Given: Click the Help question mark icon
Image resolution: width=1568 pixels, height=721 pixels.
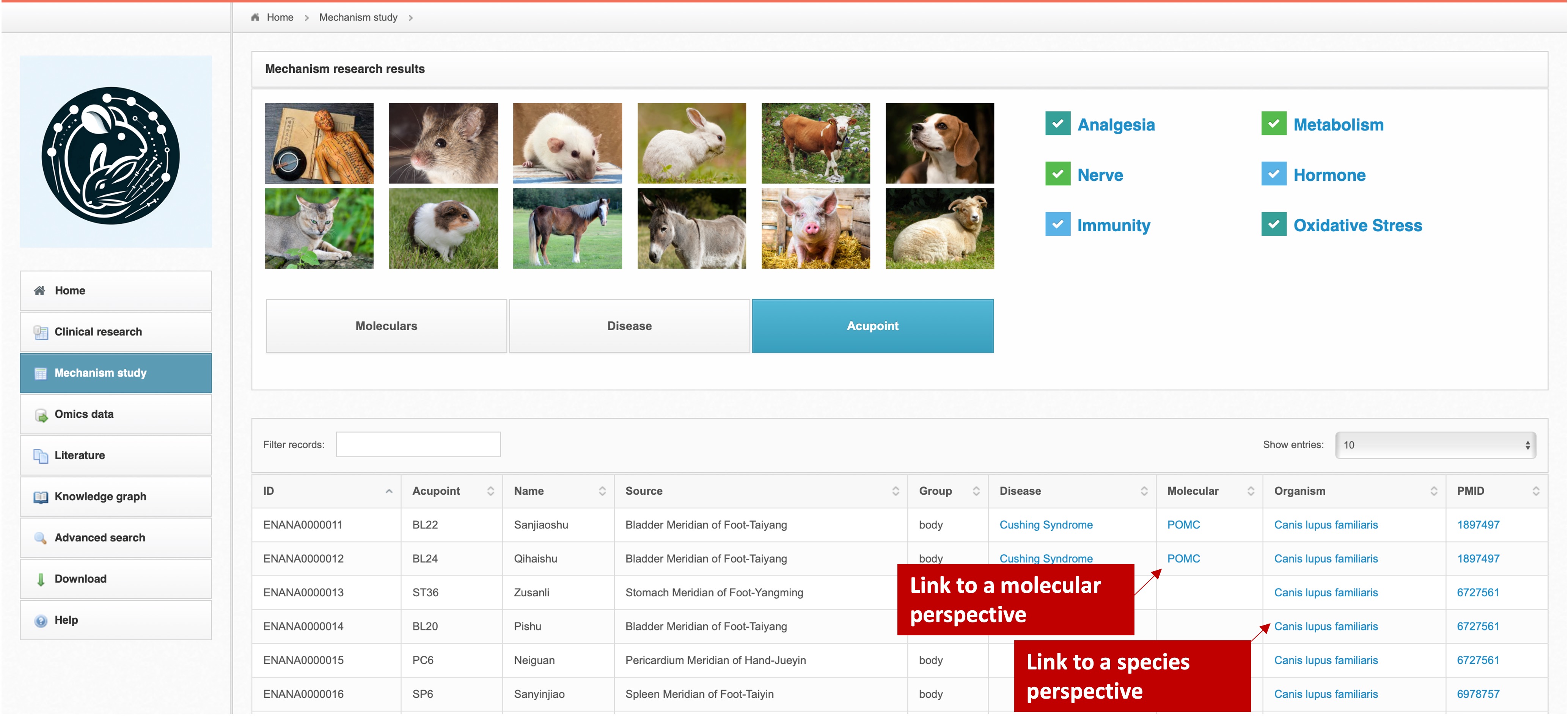Looking at the screenshot, I should (41, 621).
